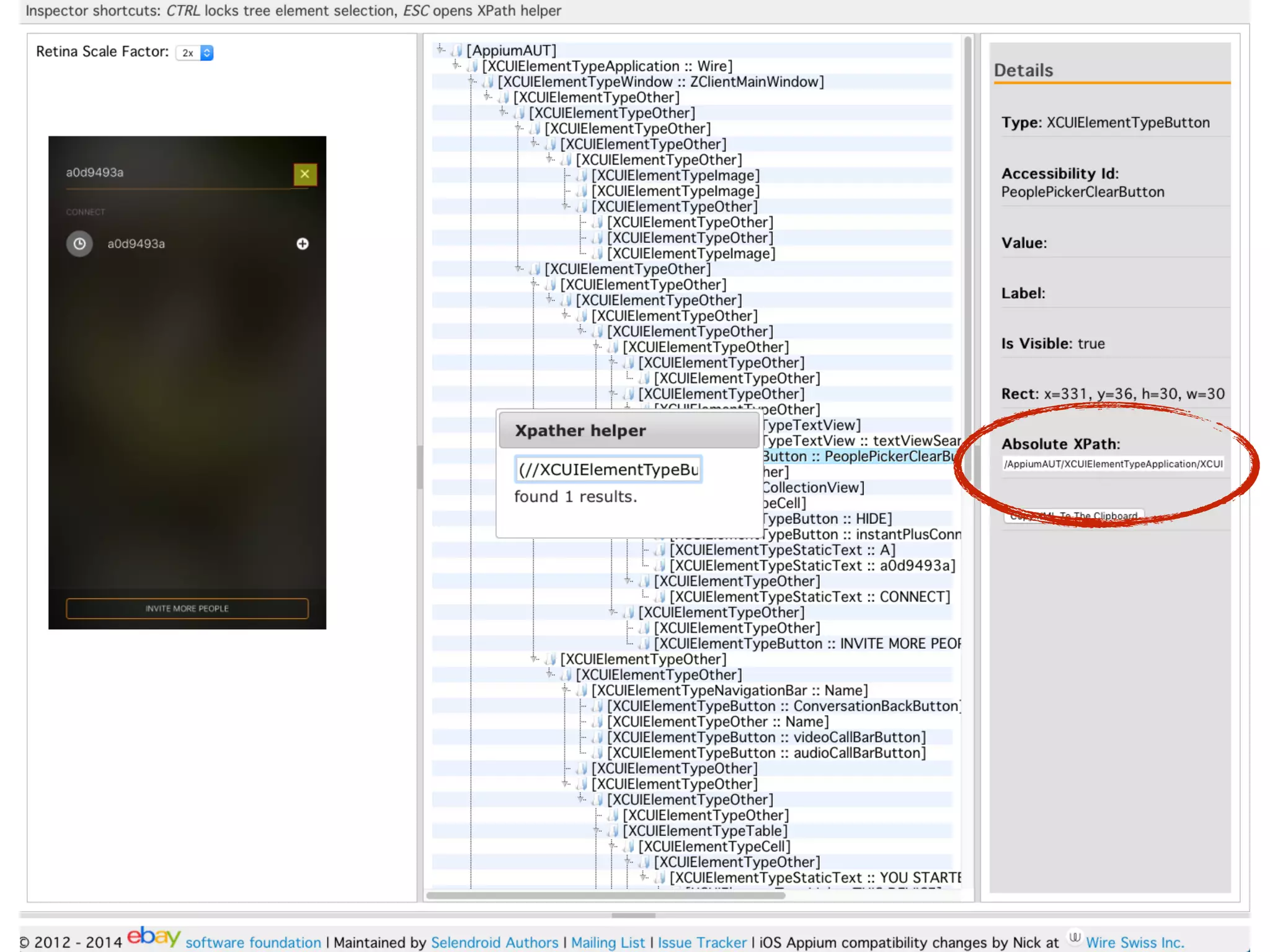Select the XCUIElementTypeStaticText :: CONNECT item
The image size is (1270, 952).
click(809, 597)
